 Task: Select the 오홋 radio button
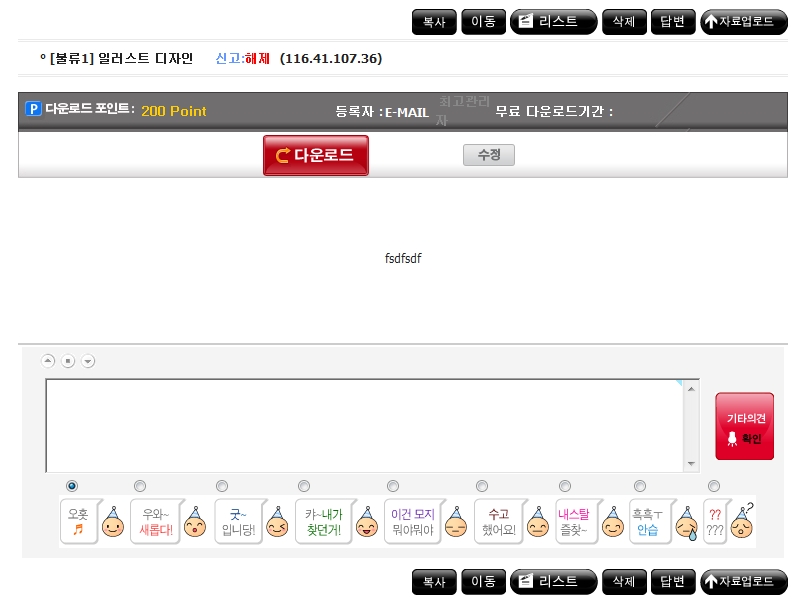(x=72, y=486)
